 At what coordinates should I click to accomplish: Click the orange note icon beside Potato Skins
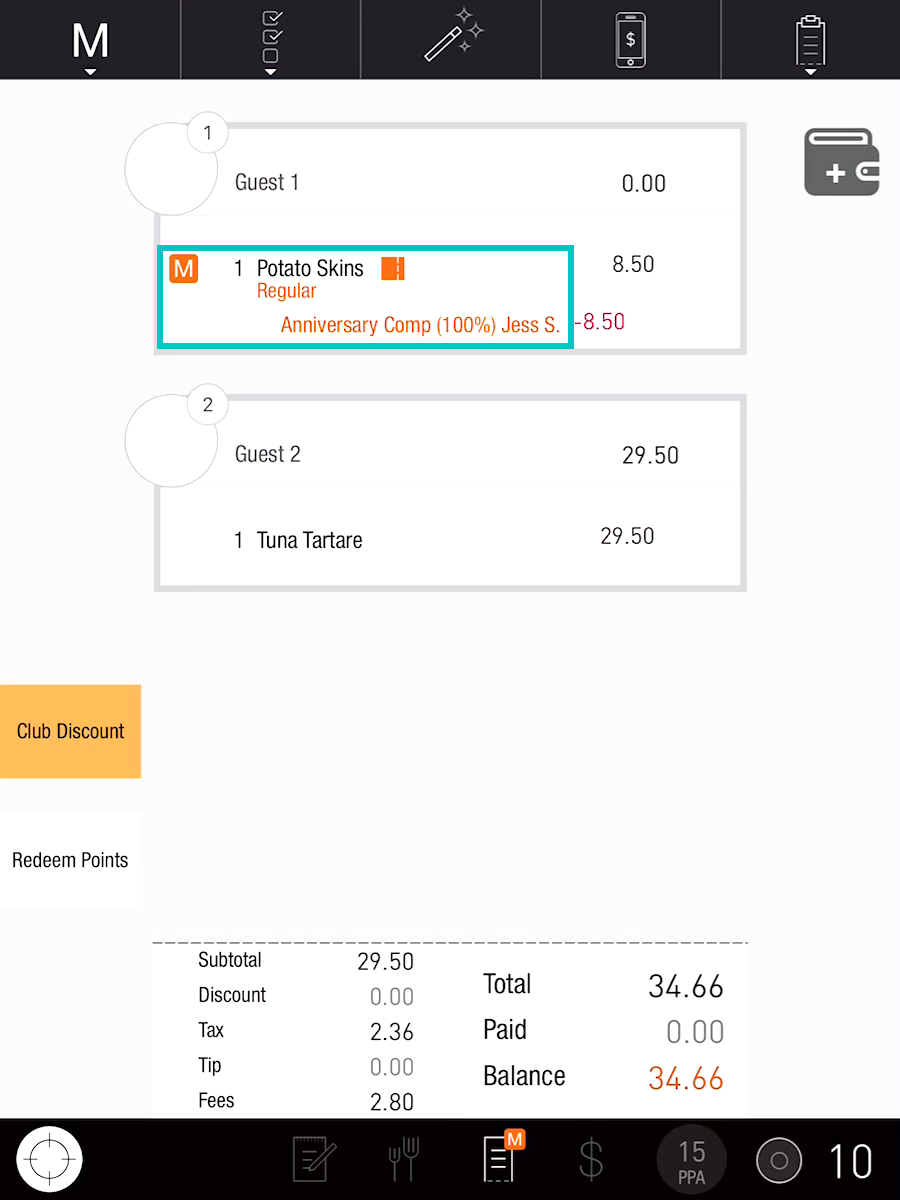pyautogui.click(x=393, y=268)
